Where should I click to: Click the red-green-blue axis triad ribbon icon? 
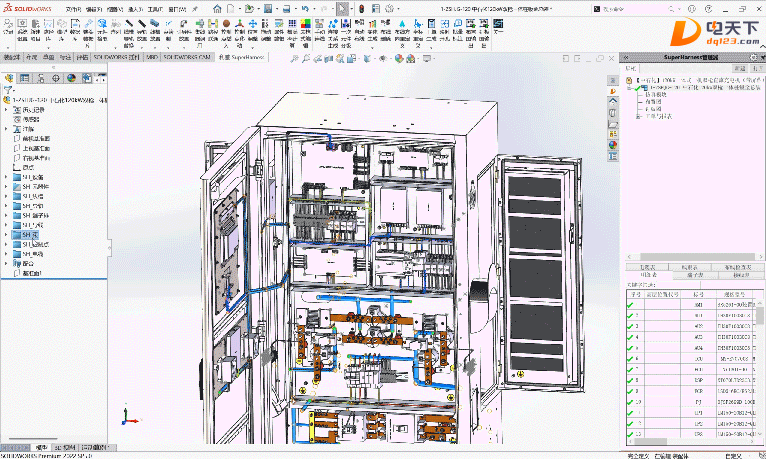point(239,23)
